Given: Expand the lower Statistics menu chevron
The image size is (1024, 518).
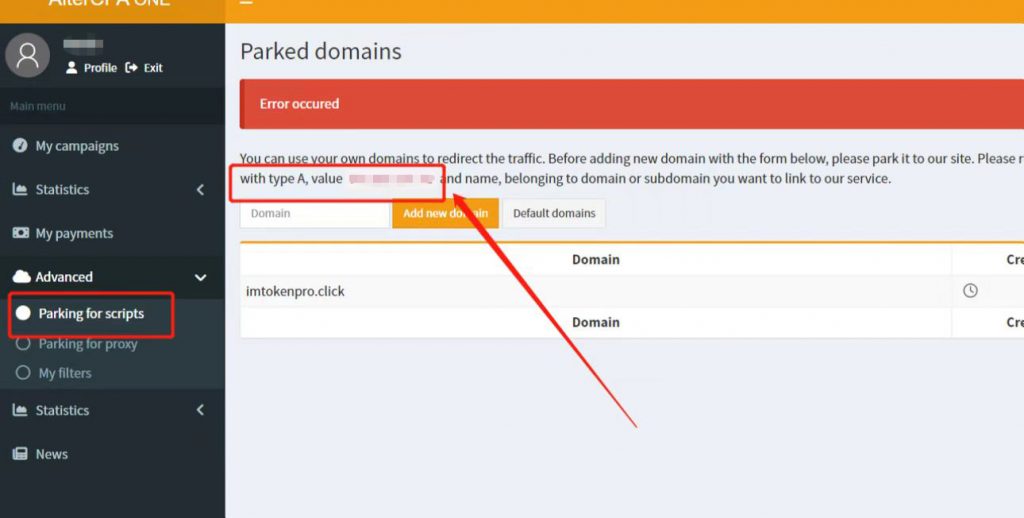Looking at the screenshot, I should tap(200, 410).
